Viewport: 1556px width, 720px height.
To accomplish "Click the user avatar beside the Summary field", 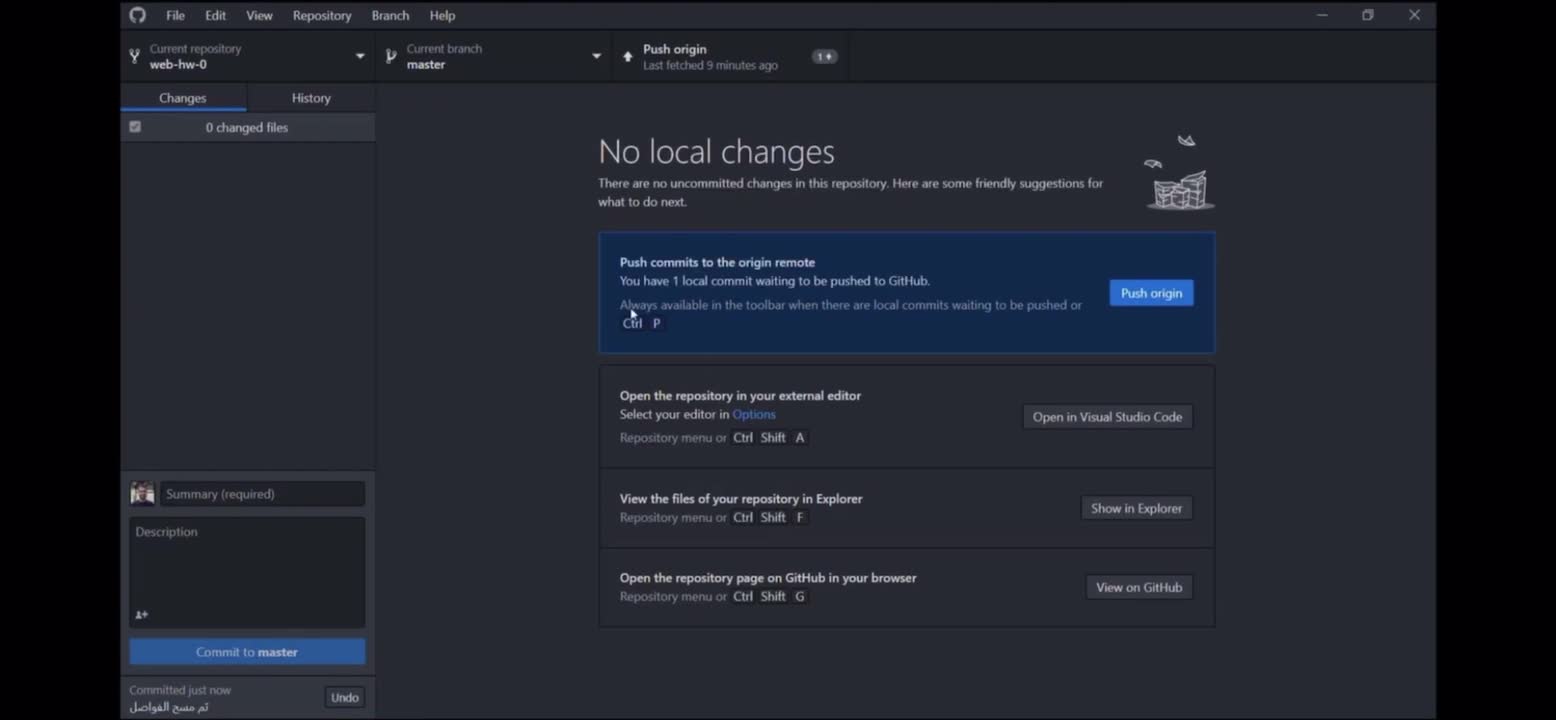I will [142, 493].
